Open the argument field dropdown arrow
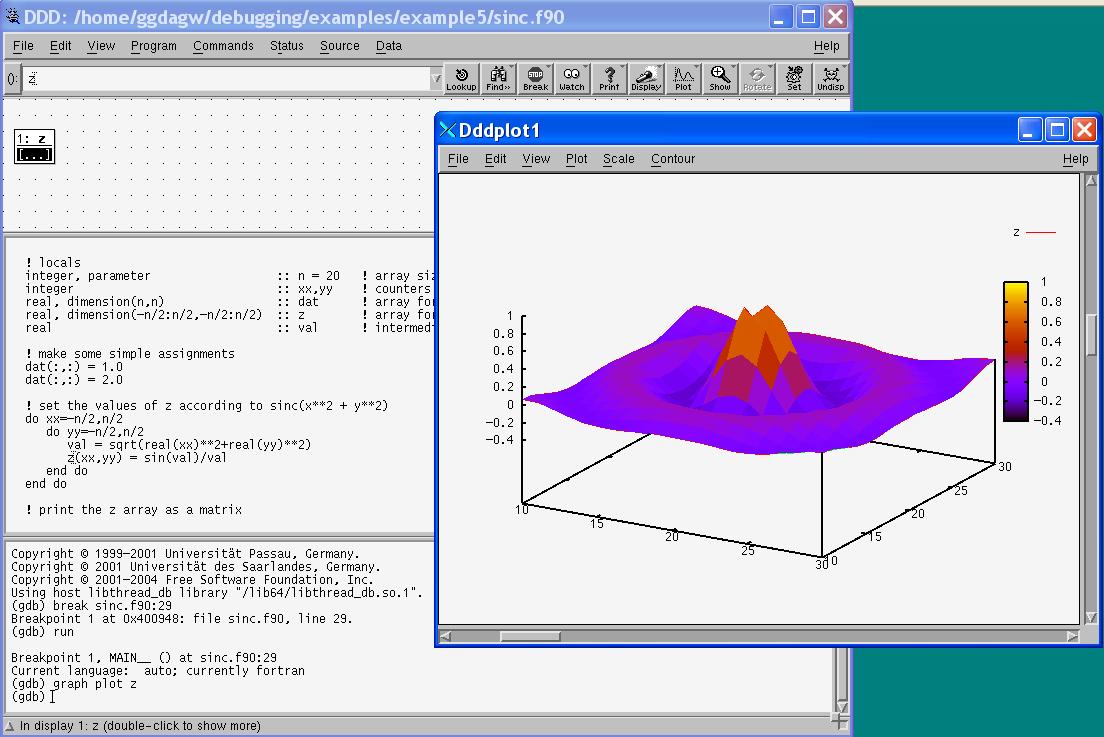 pos(435,79)
